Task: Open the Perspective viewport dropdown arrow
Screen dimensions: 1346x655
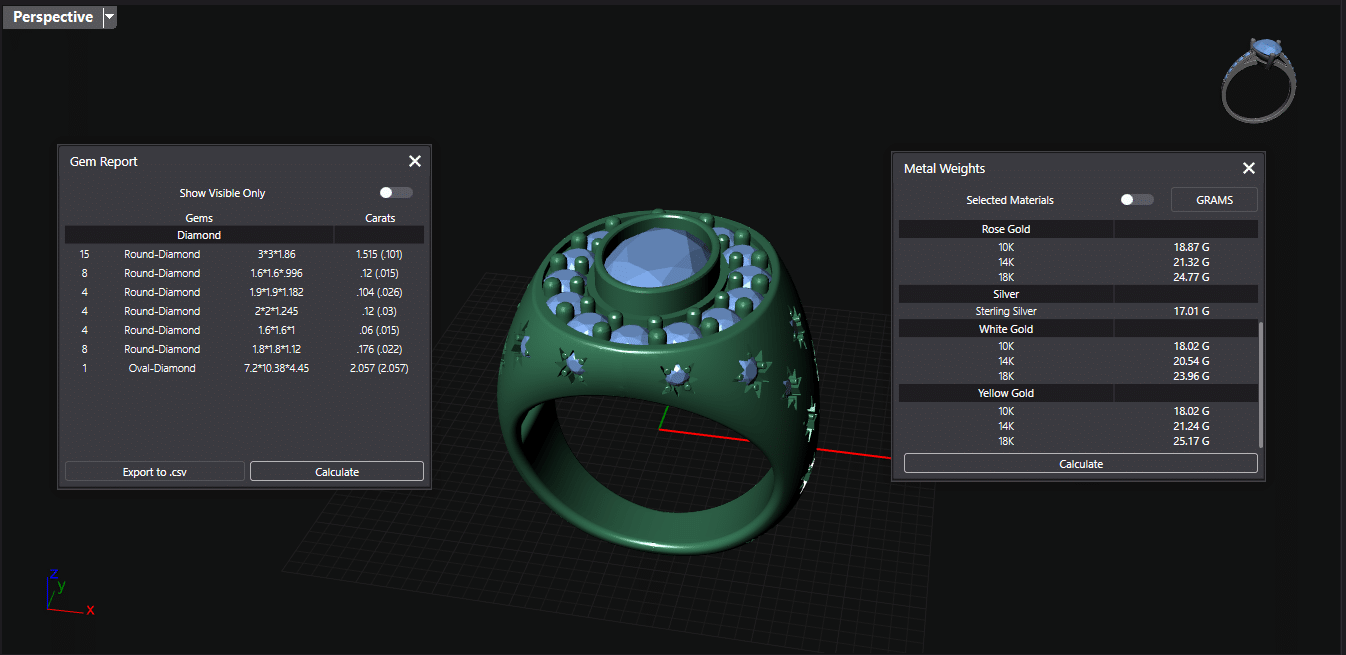Action: click(x=110, y=17)
